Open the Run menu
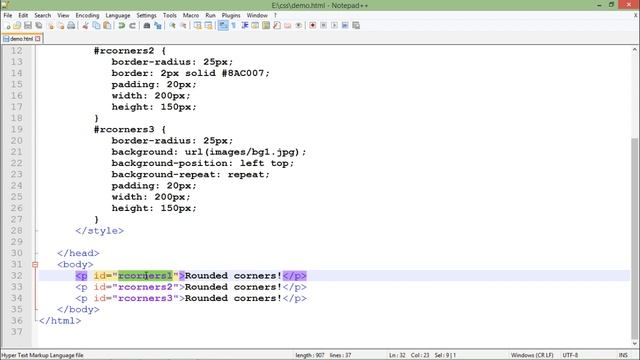 [x=210, y=16]
